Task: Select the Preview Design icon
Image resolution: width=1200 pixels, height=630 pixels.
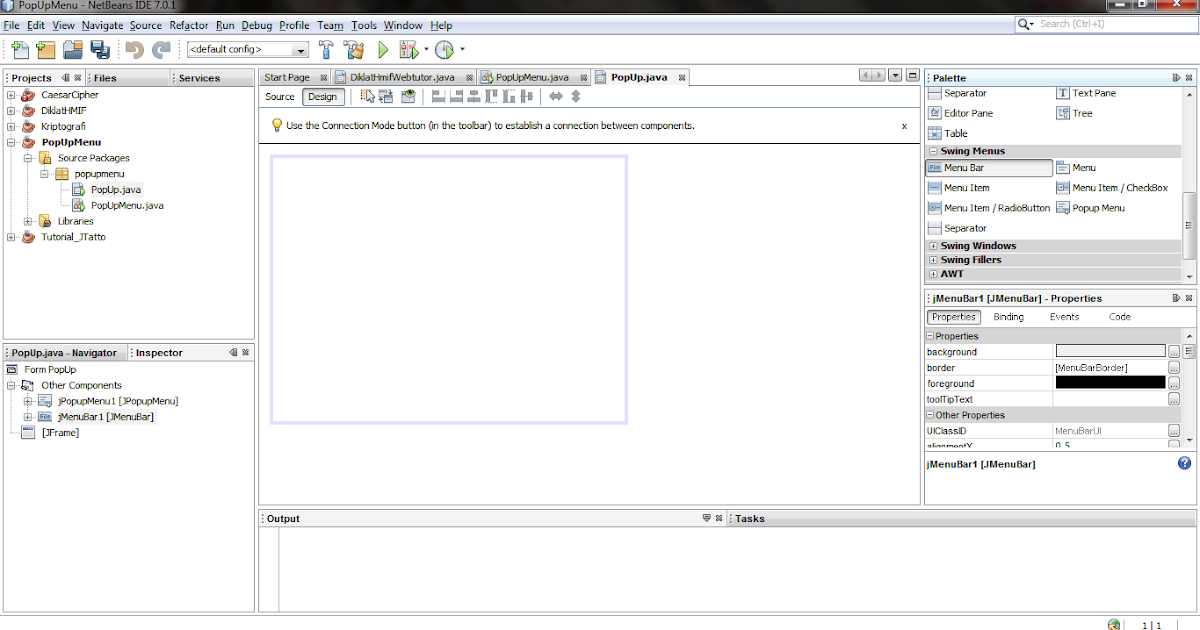Action: coord(410,96)
